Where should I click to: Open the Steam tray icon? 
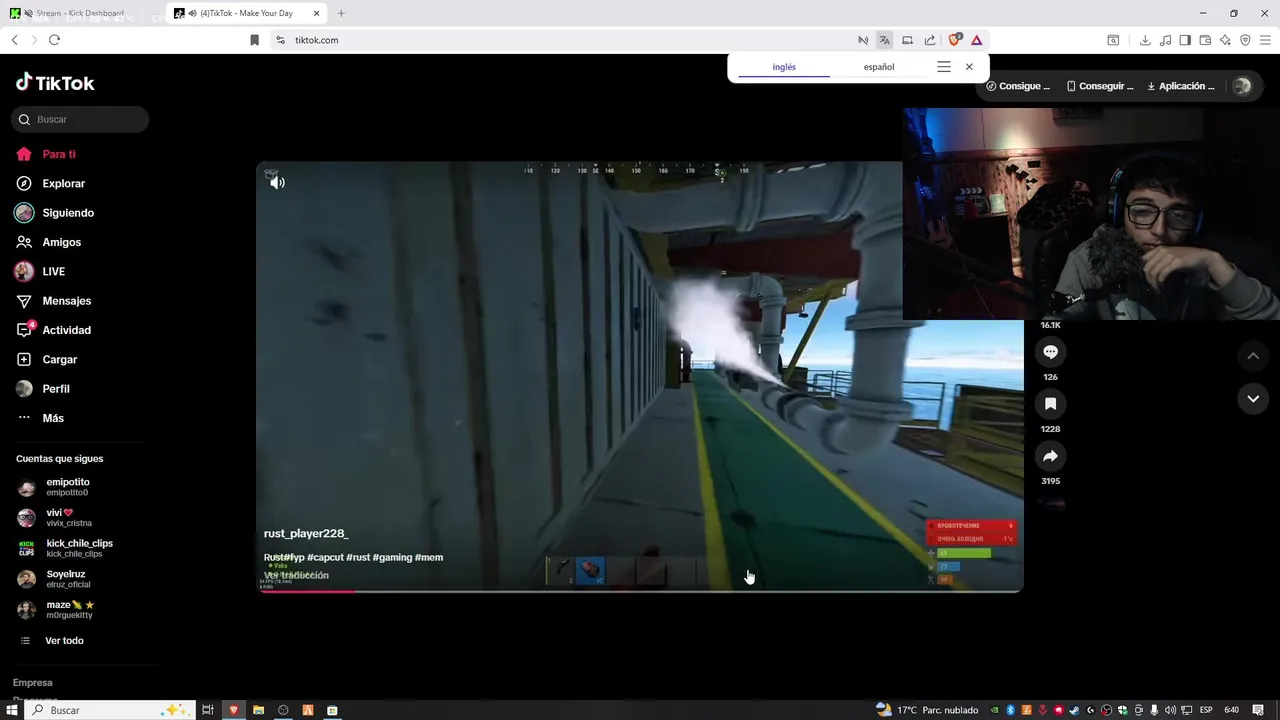[1074, 710]
